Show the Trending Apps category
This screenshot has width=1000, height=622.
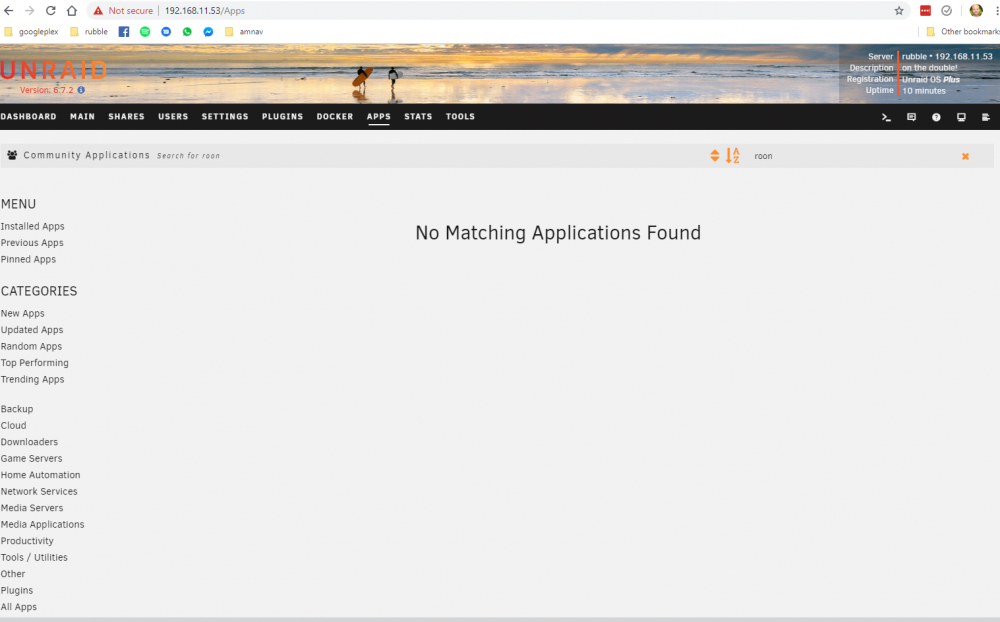point(33,380)
